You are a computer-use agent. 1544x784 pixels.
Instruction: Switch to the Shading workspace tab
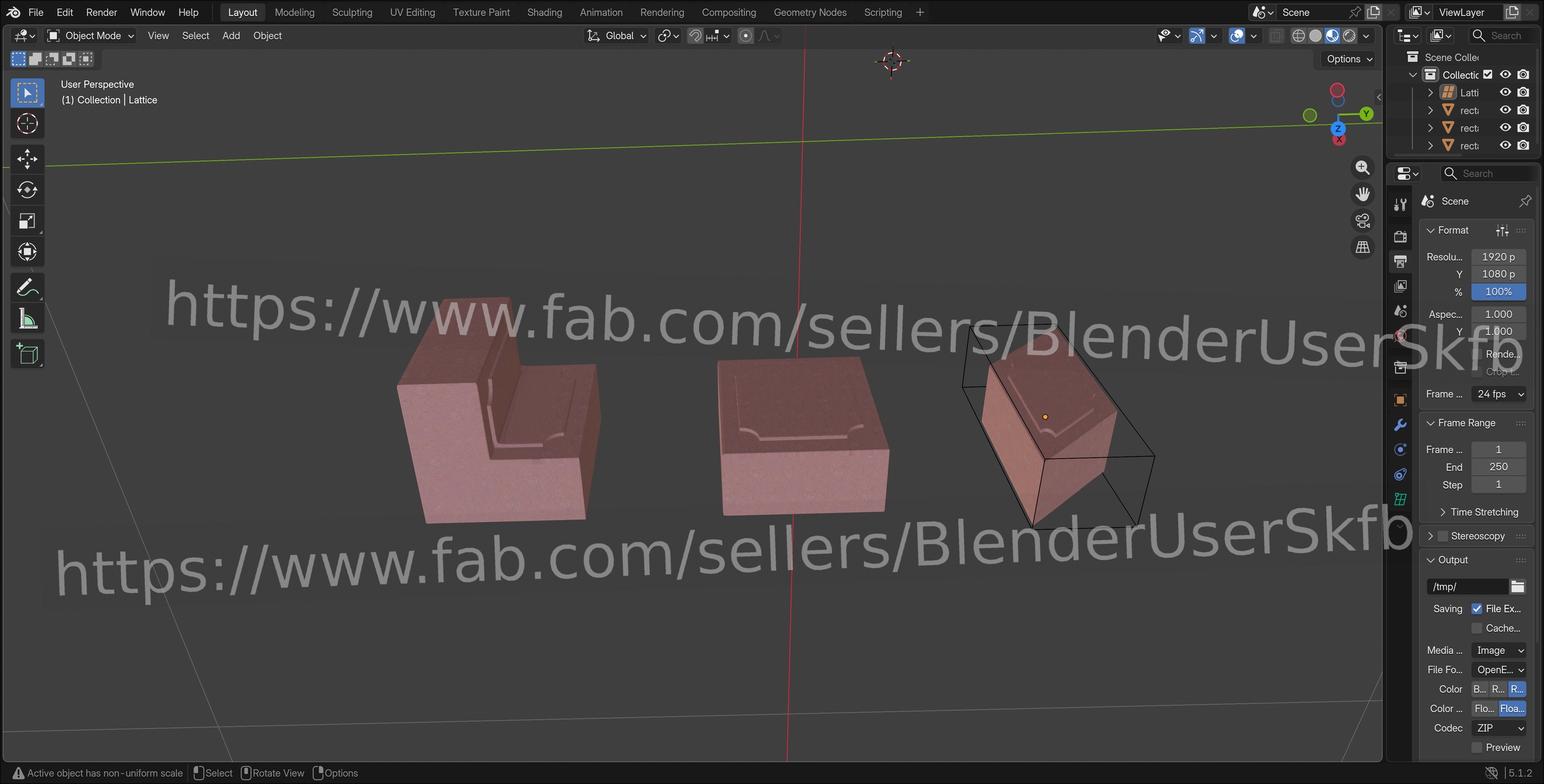pos(544,12)
